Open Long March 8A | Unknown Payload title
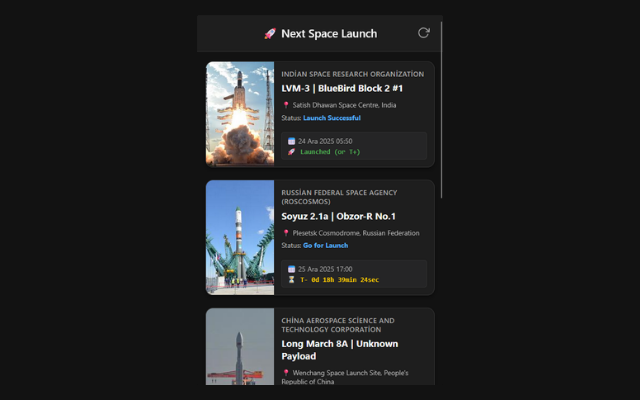 click(x=339, y=349)
